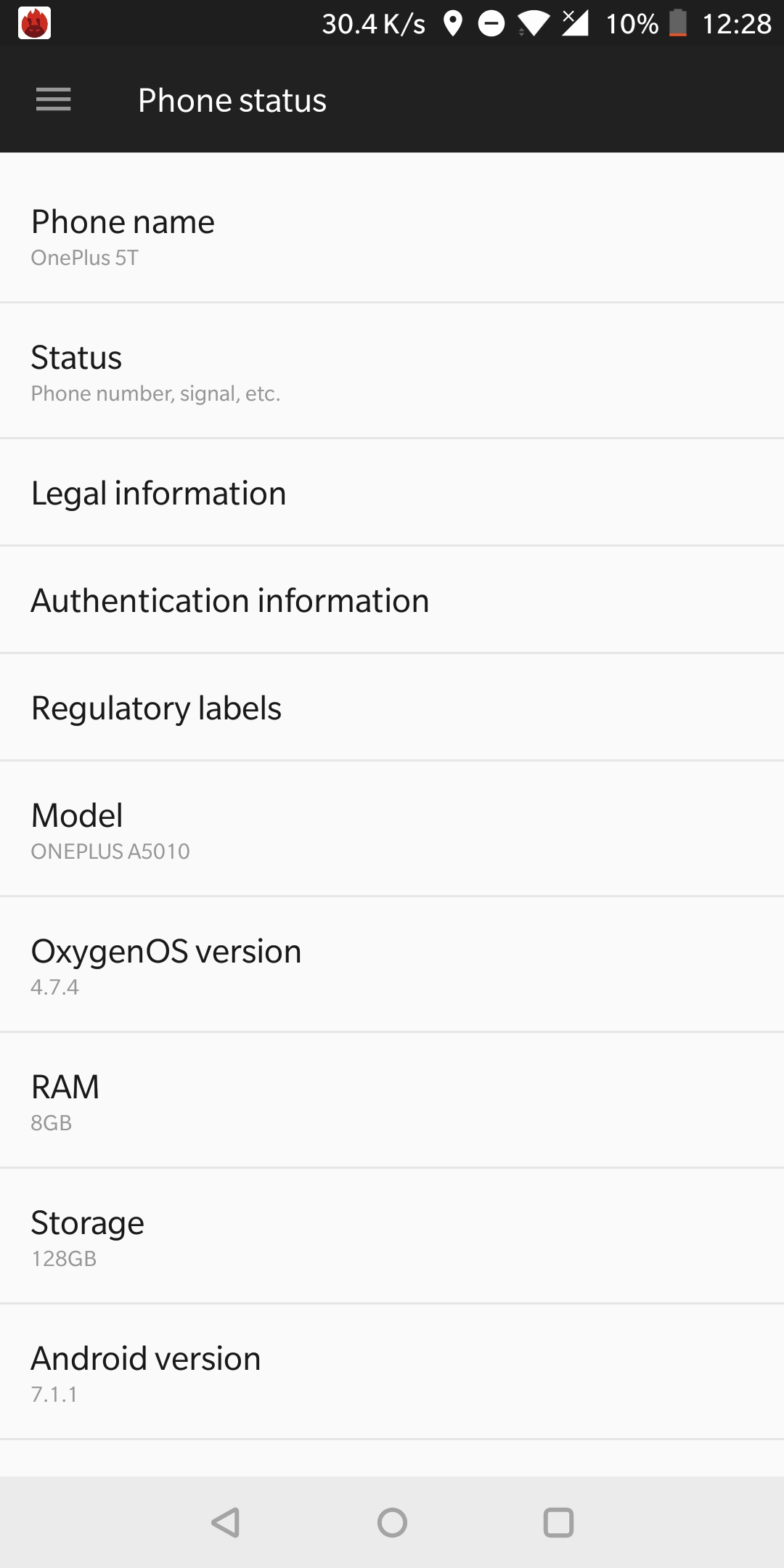Tap the battery indicator icon
Screen dimensions: 784x1568
[678, 23]
